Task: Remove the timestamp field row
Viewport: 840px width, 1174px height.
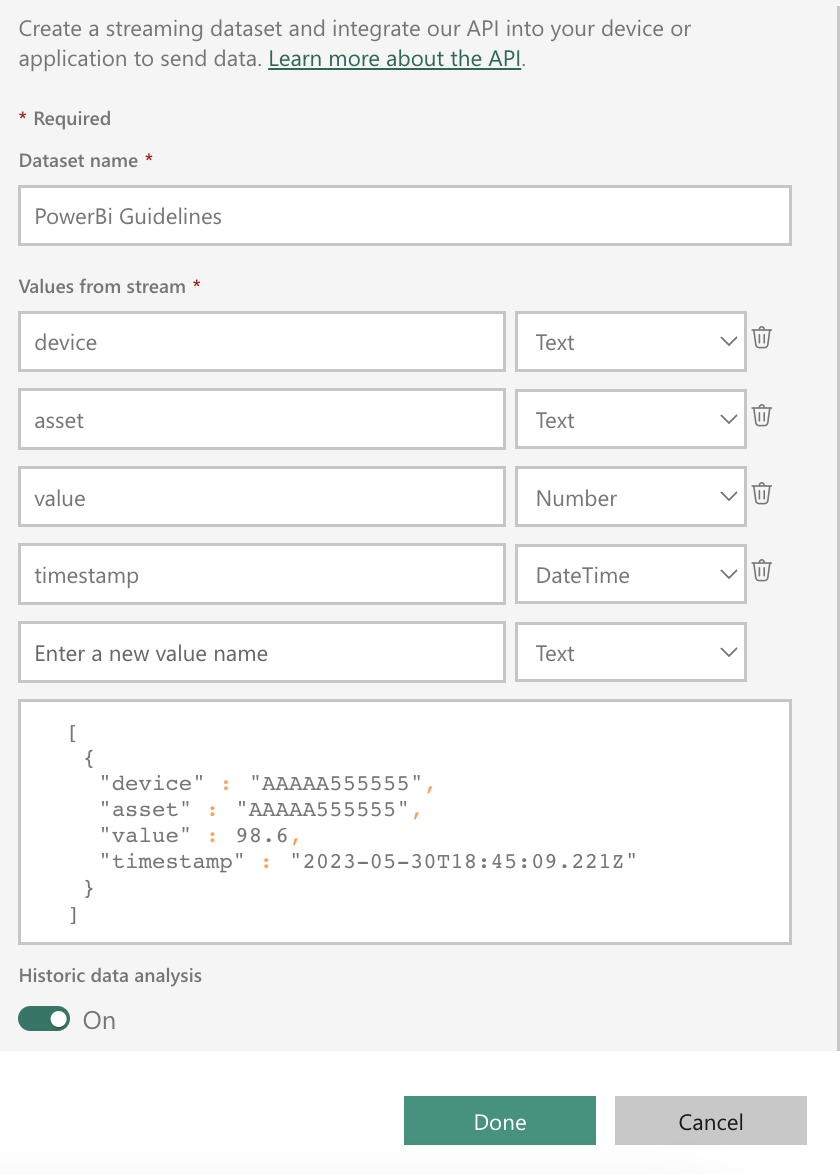Action: 762,572
